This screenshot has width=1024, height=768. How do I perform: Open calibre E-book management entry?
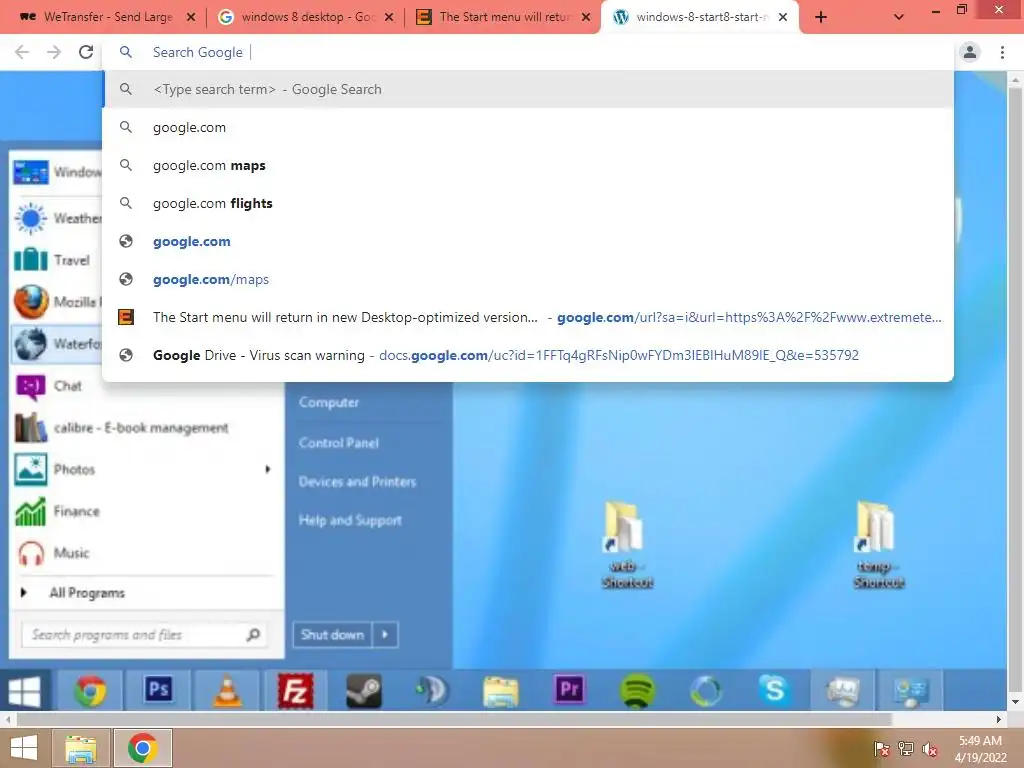143,428
